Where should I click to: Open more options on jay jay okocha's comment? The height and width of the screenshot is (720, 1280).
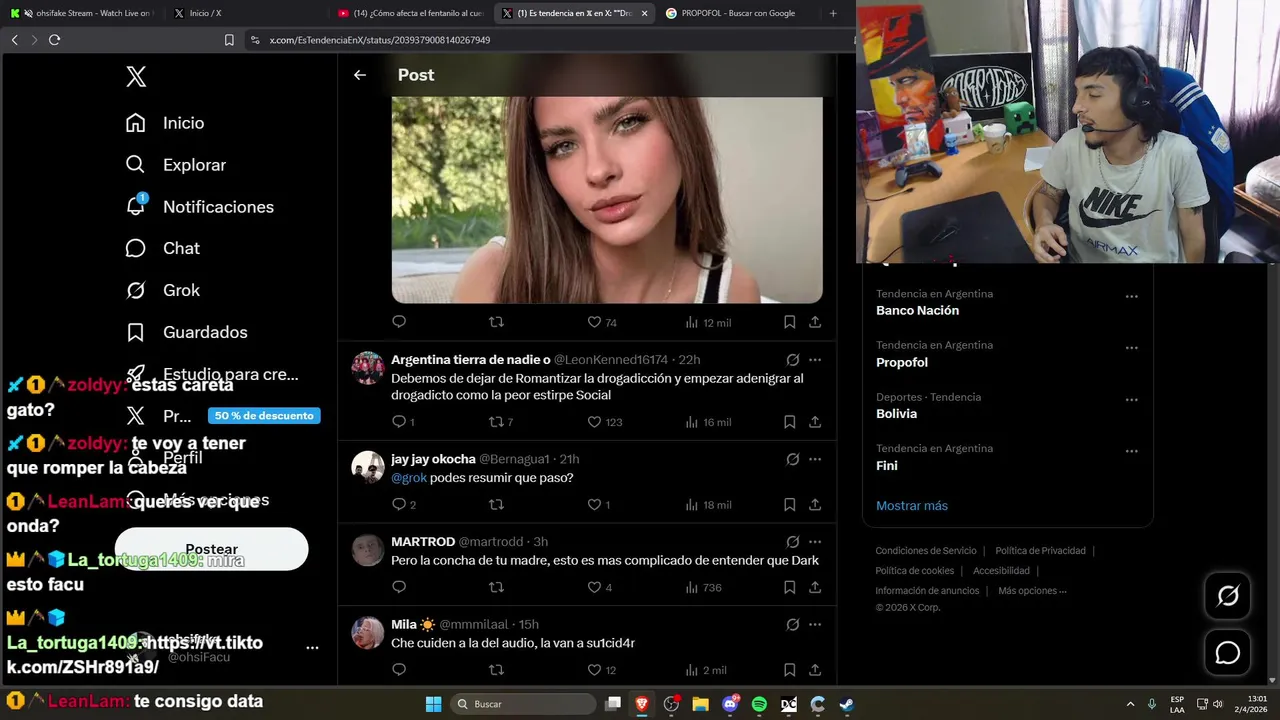point(815,459)
